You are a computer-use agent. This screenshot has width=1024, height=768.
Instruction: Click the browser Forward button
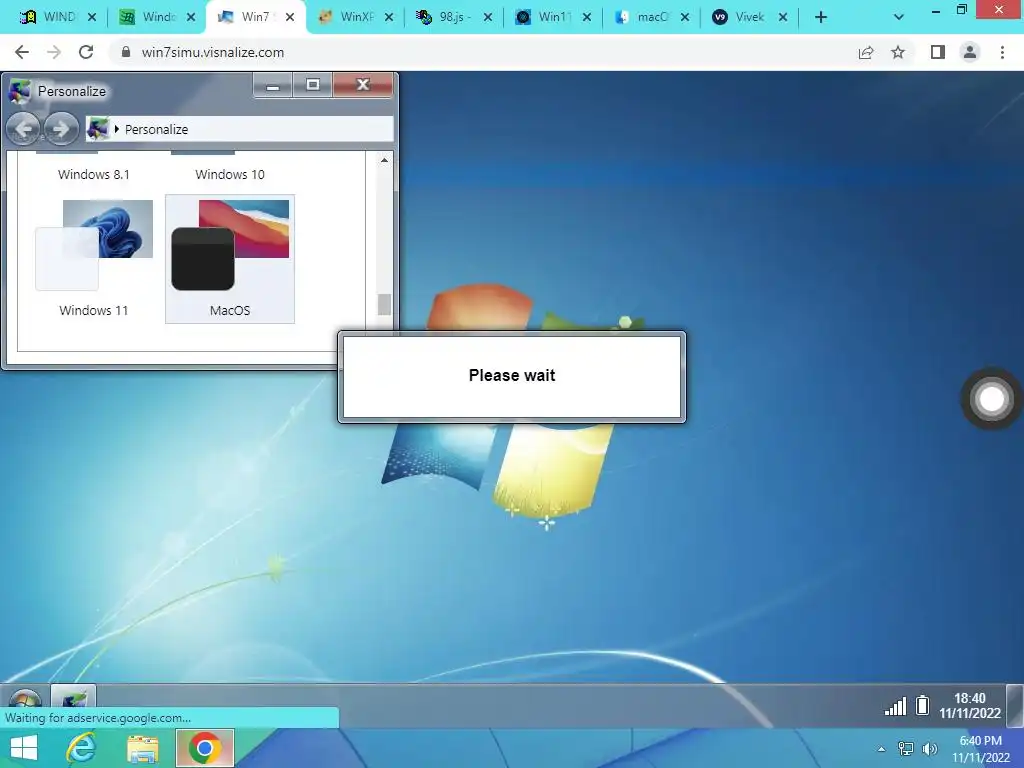click(x=54, y=52)
